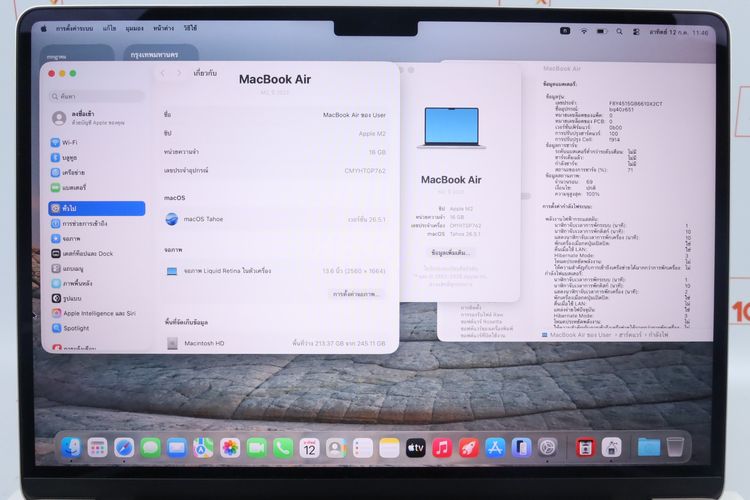Open Mail from the Dock
The height and width of the screenshot is (500, 750).
(x=177, y=448)
